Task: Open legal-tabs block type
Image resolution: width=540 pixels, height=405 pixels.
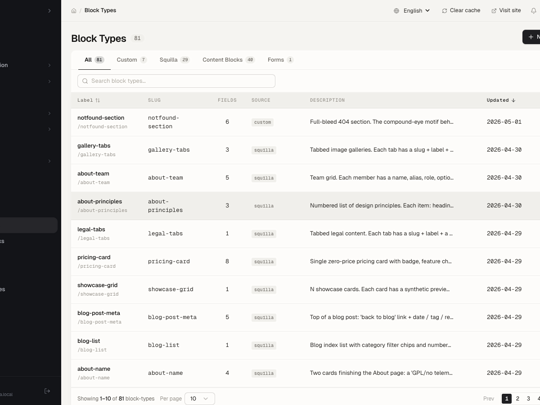Action: point(91,229)
